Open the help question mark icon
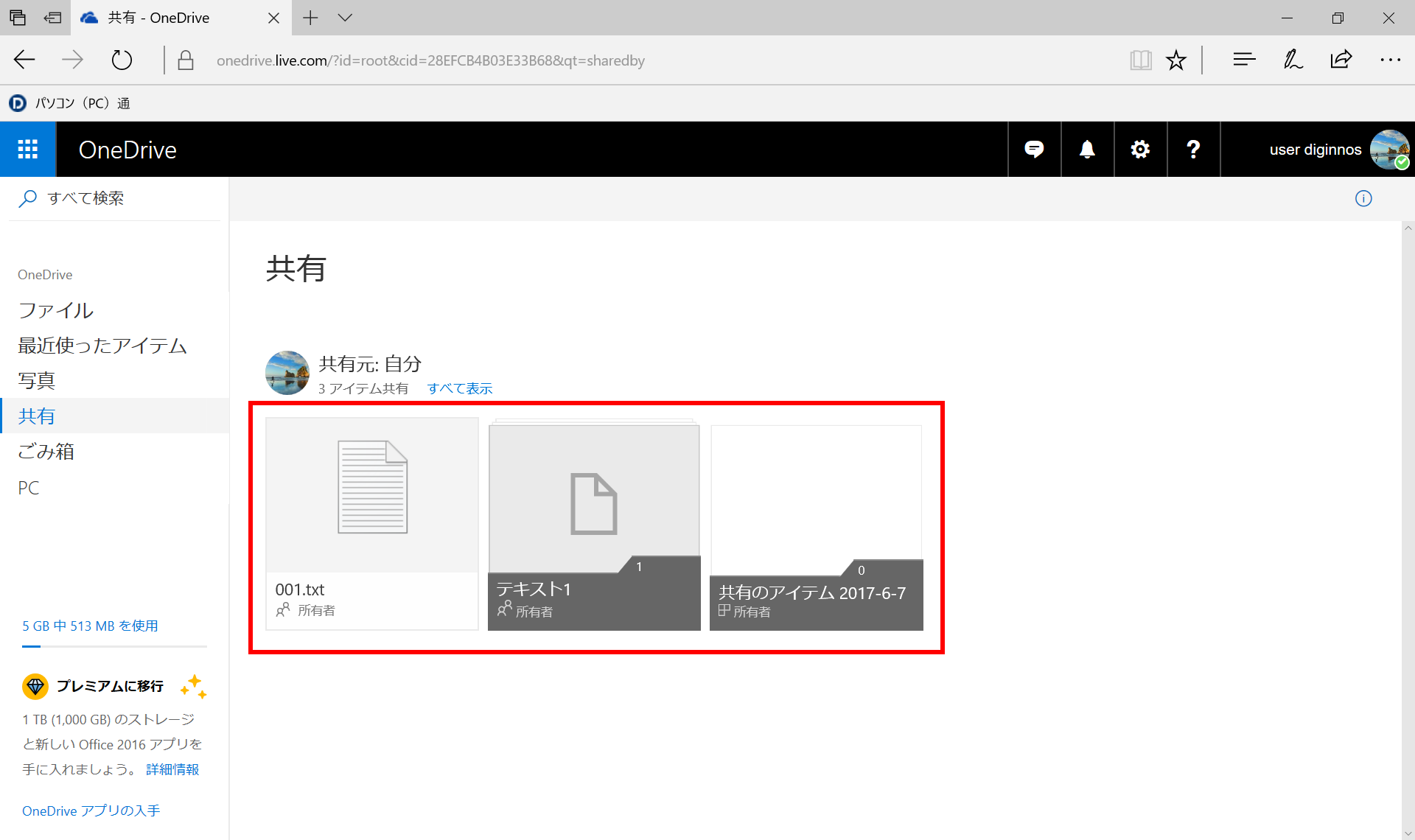This screenshot has width=1415, height=840. click(x=1193, y=150)
